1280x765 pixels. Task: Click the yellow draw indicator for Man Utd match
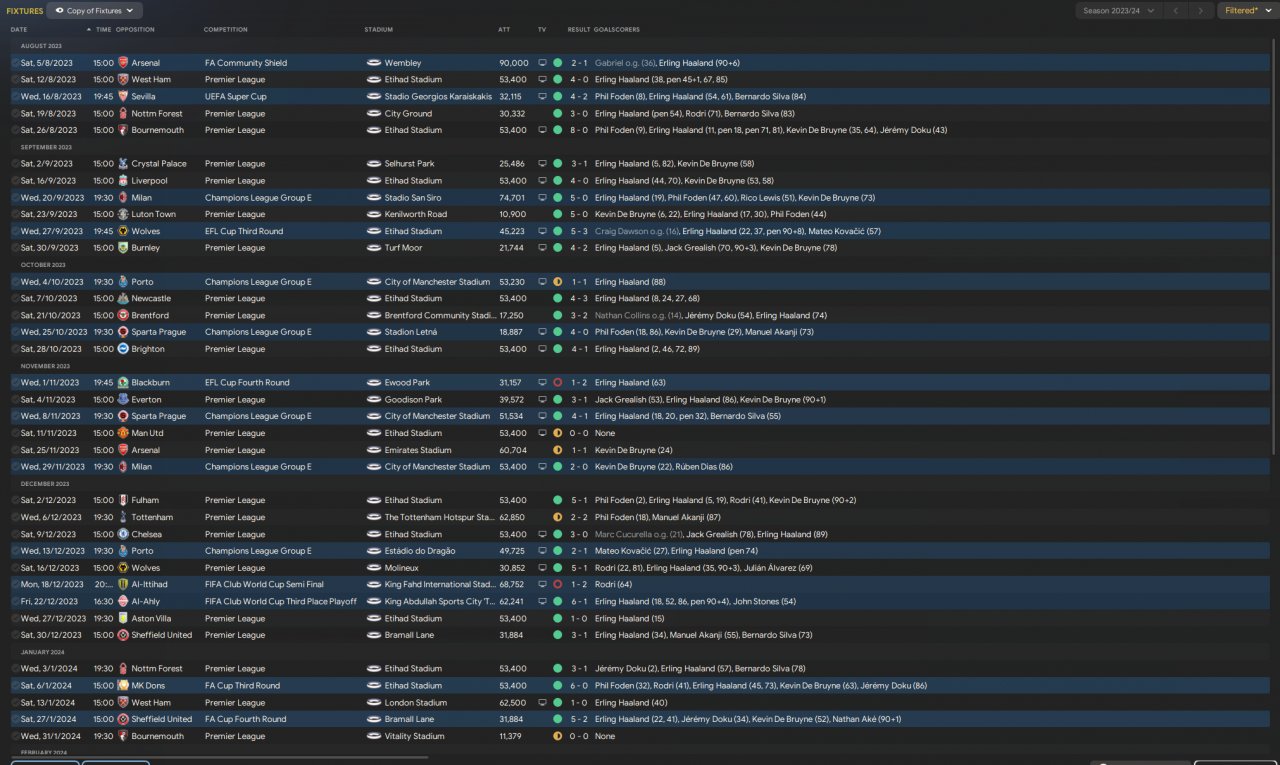click(557, 433)
